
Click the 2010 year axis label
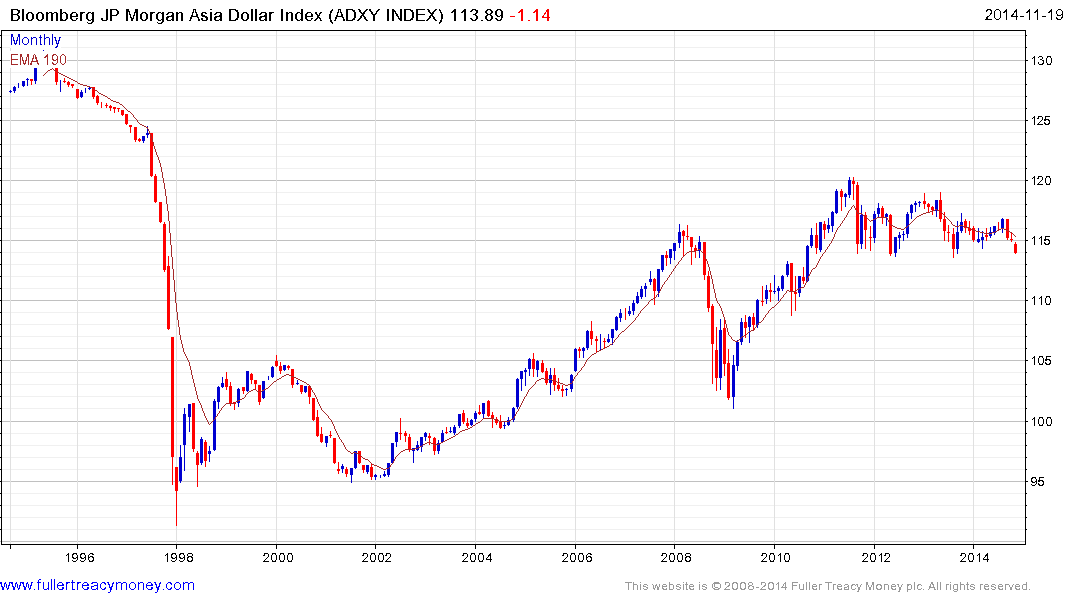[x=775, y=557]
